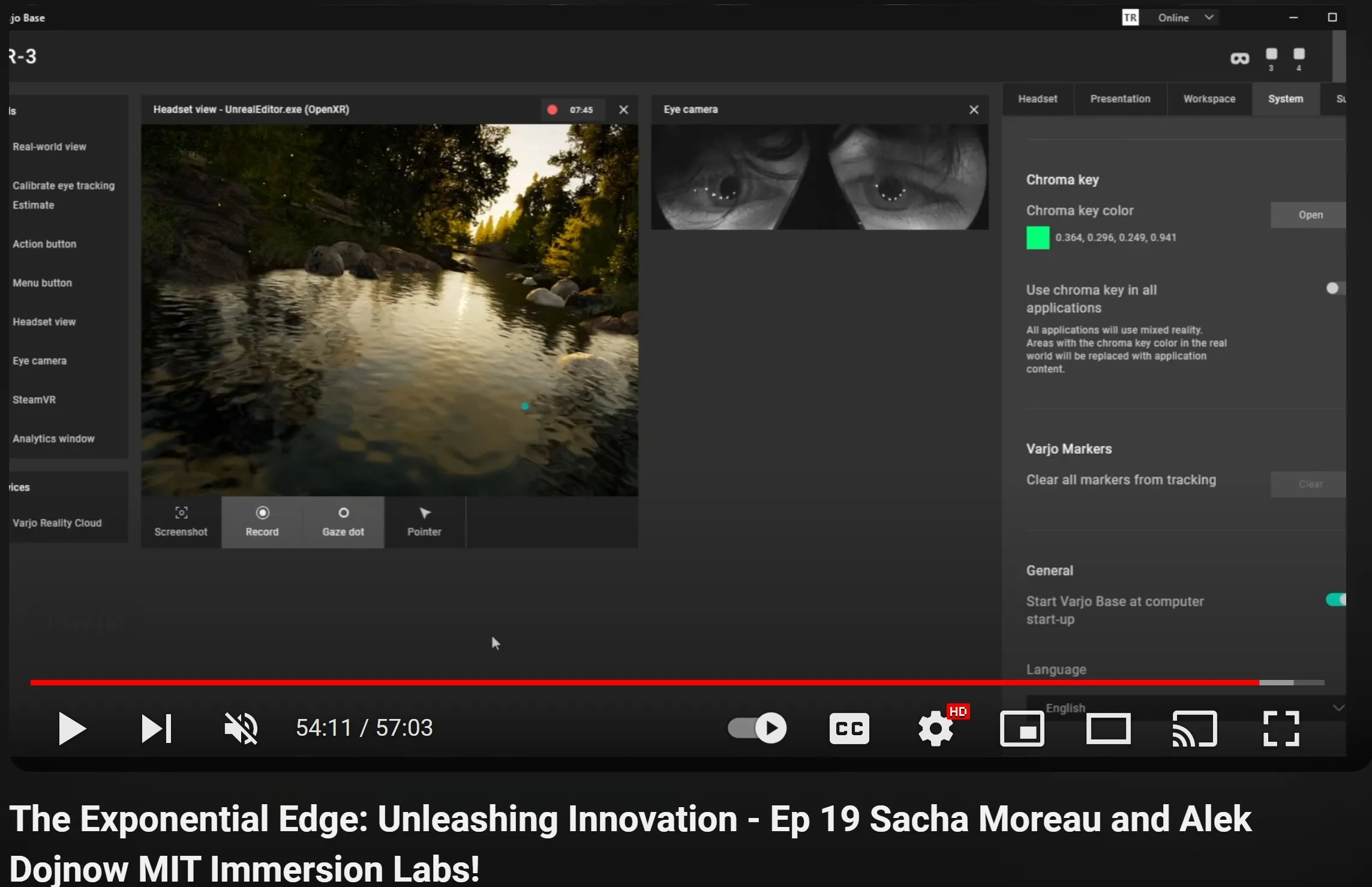Close the Eye camera panel
This screenshot has height=887, width=1372.
click(x=974, y=110)
